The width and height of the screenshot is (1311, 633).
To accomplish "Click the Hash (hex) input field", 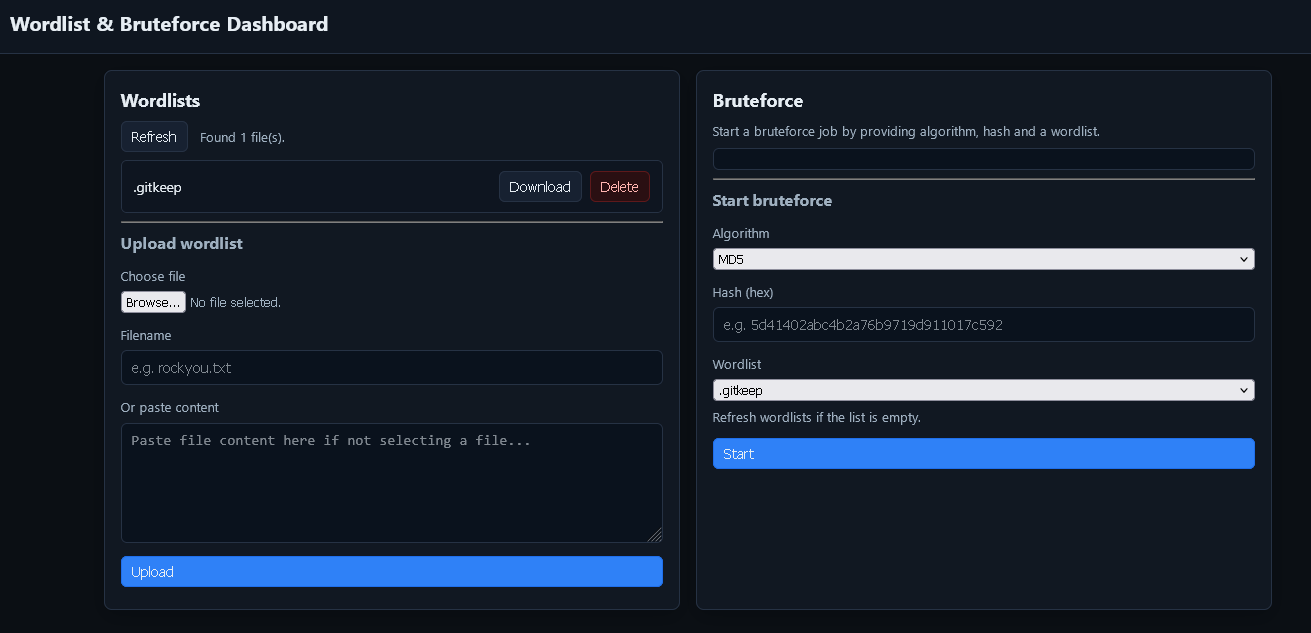I will pos(983,325).
